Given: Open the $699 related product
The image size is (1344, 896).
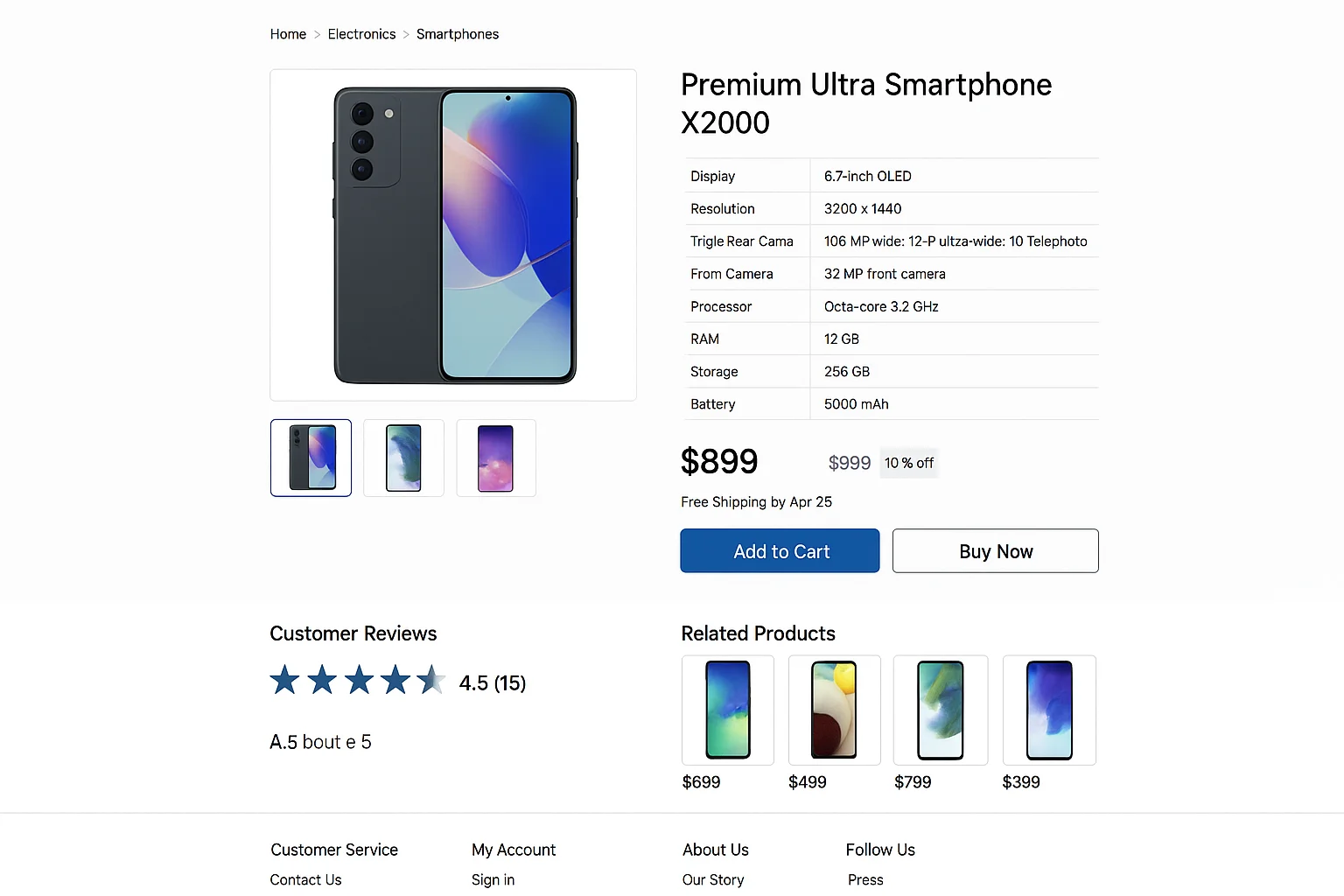Looking at the screenshot, I should click(x=728, y=710).
